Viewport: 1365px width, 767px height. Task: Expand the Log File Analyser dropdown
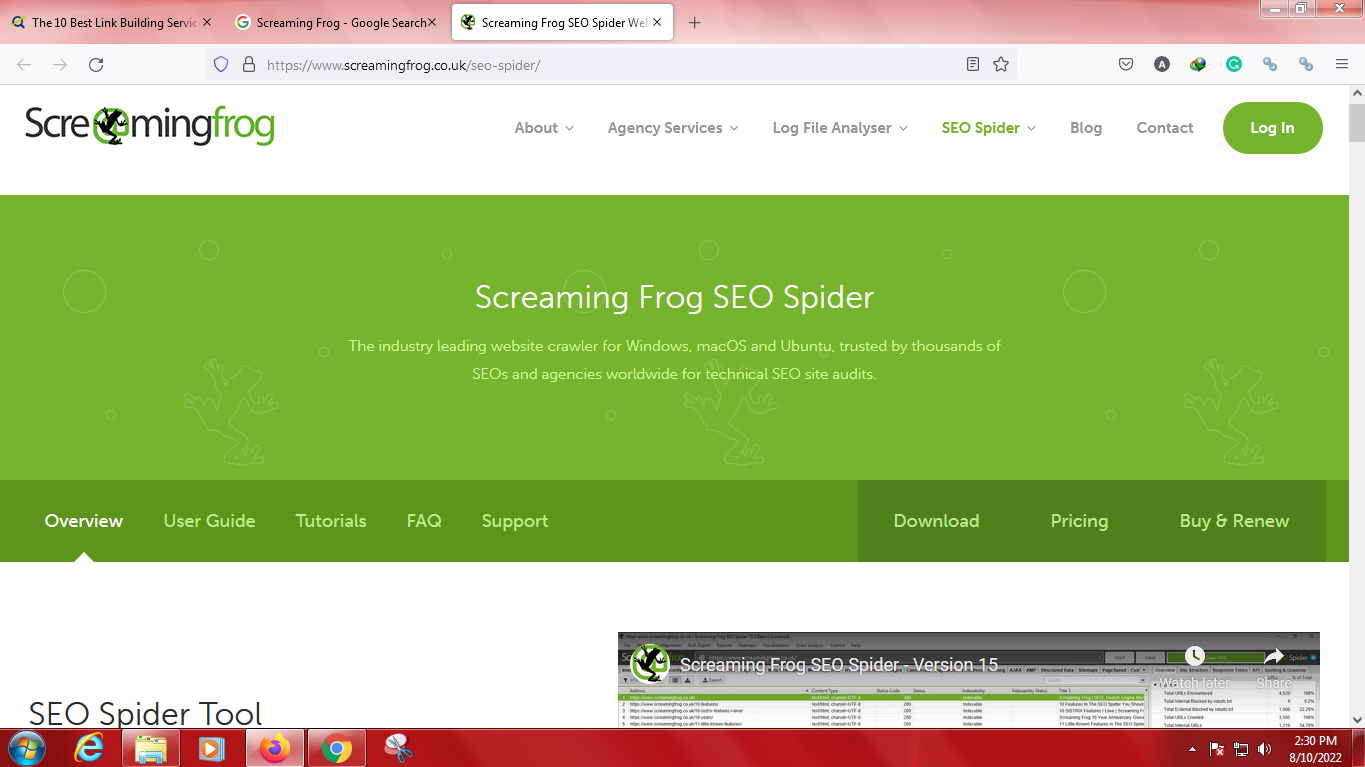click(840, 128)
